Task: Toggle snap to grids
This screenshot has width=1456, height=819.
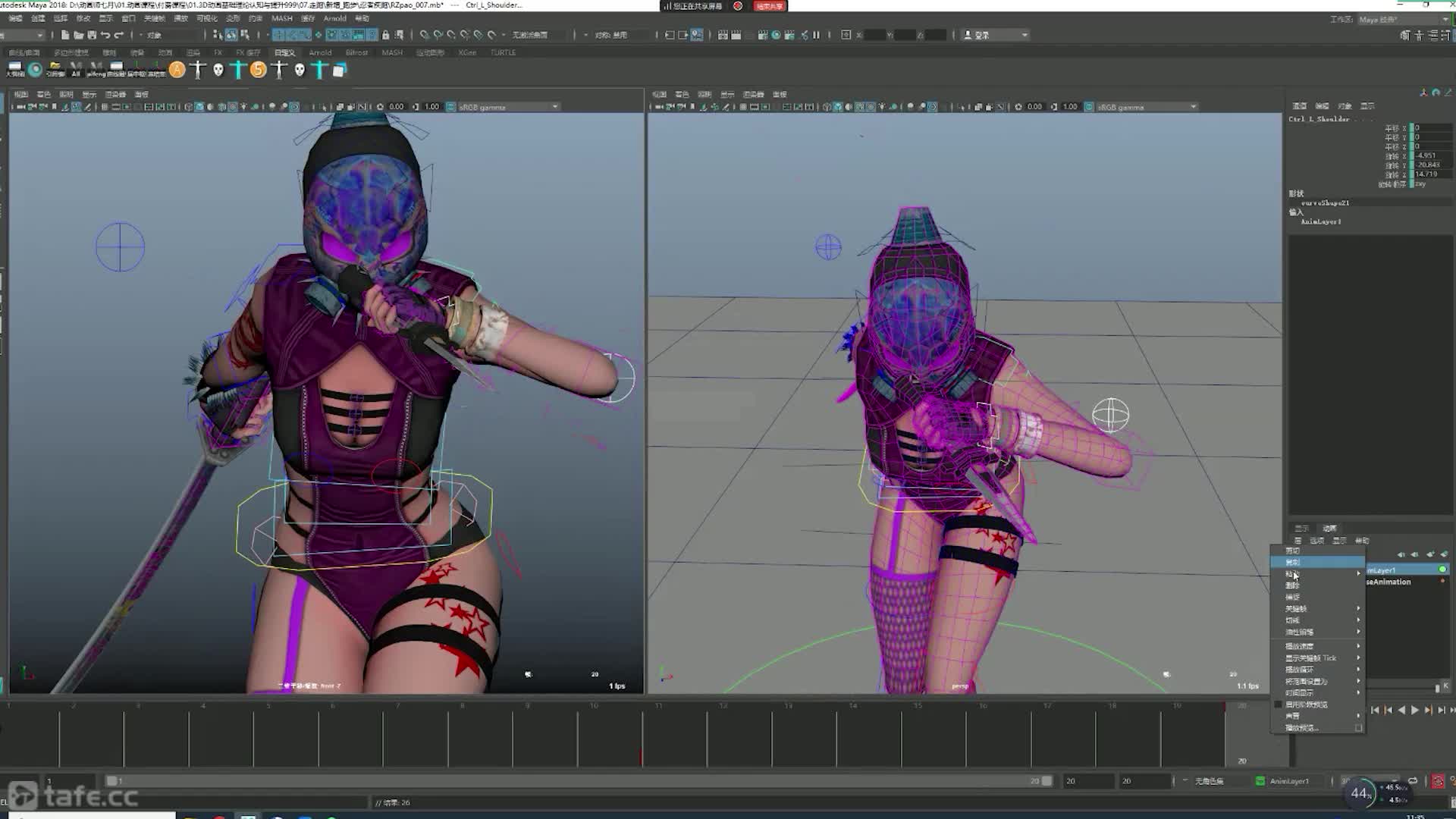Action: point(425,35)
